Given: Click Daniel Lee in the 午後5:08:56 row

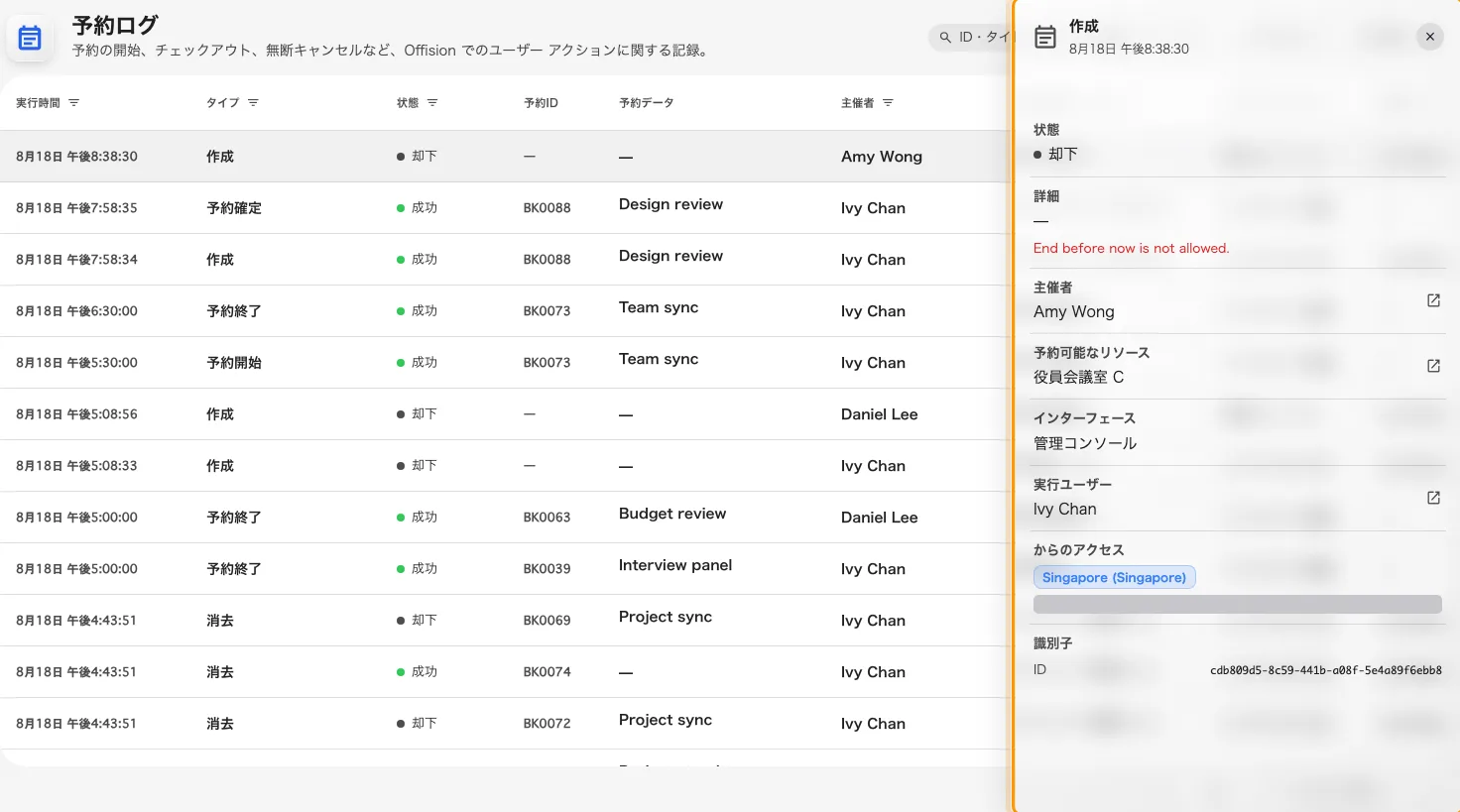Looking at the screenshot, I should tap(879, 414).
